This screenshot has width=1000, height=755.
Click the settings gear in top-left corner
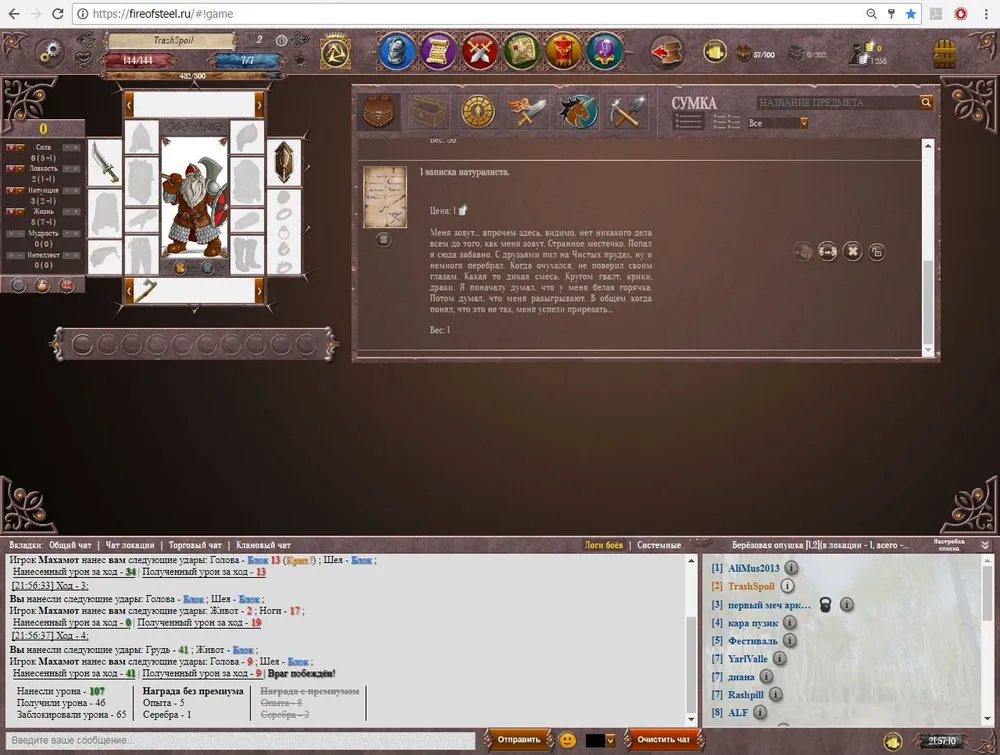coord(48,52)
